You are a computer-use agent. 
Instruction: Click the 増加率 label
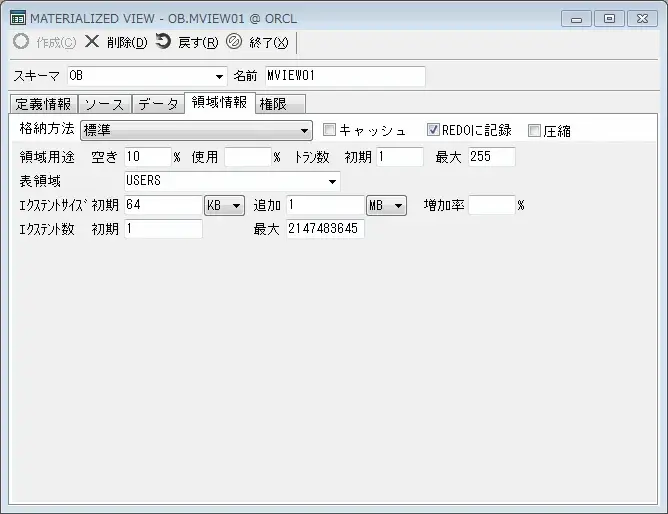(x=444, y=205)
